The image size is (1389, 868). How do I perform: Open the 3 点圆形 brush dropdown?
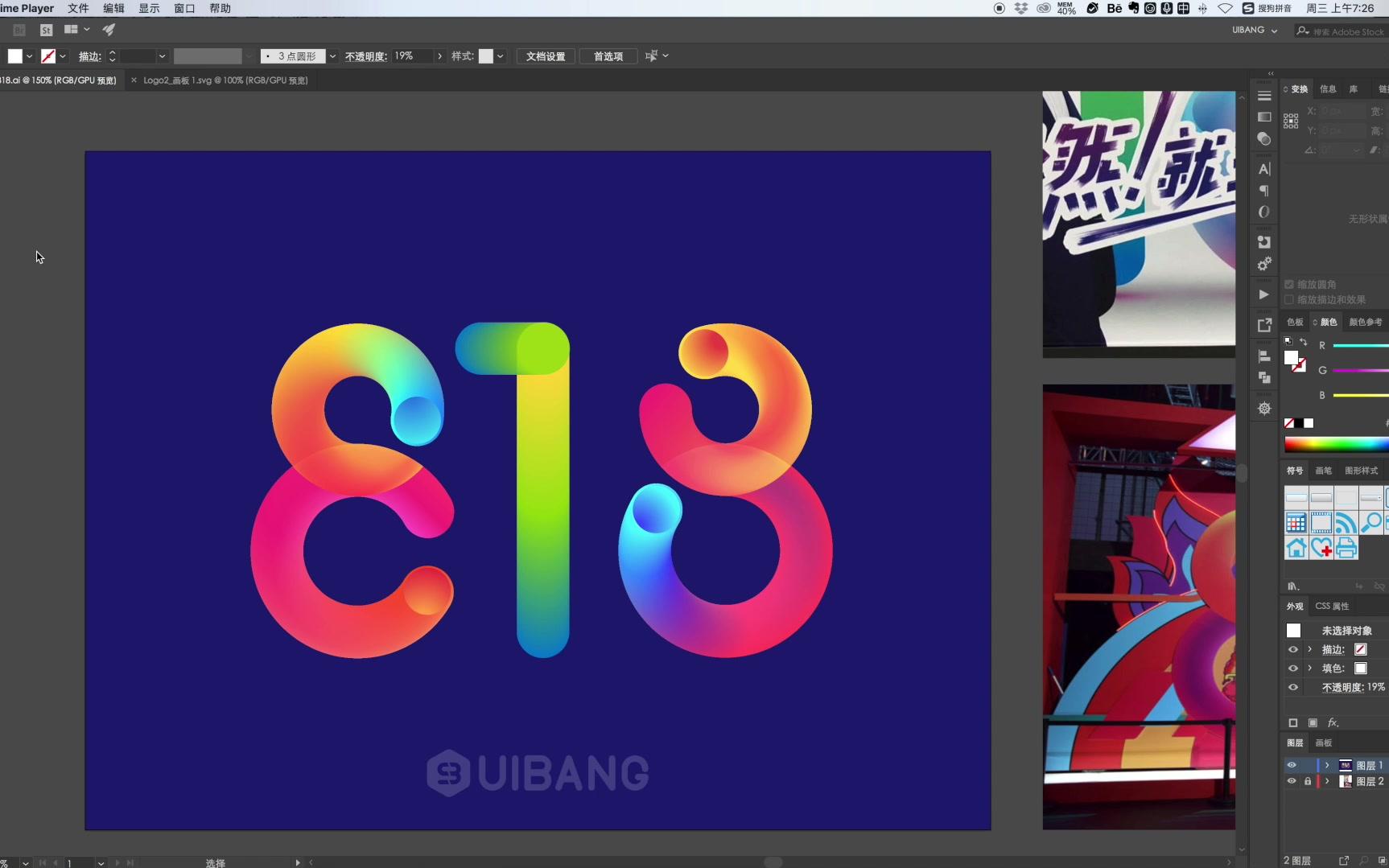tap(332, 56)
